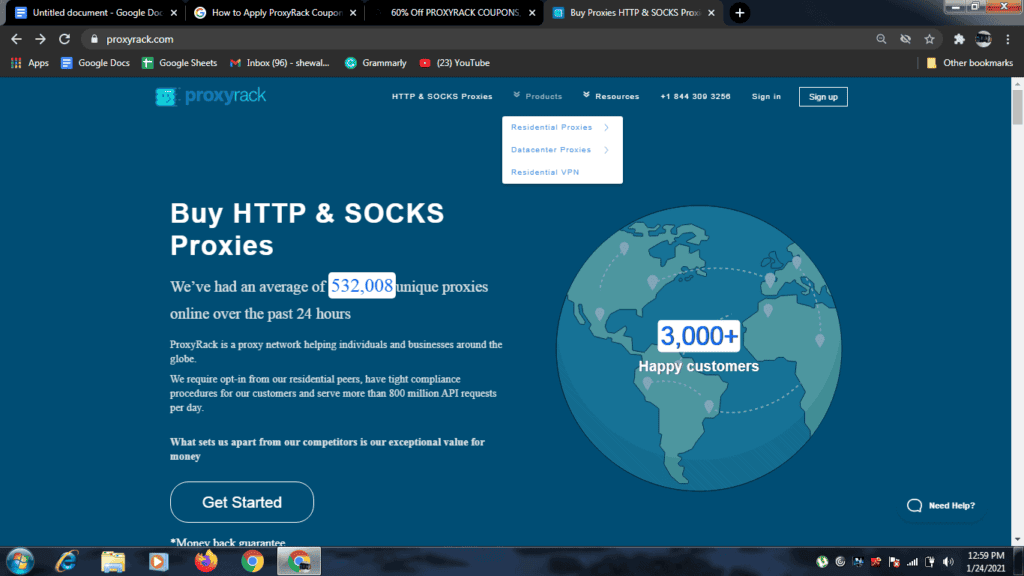Click the page vertical scrollbar thumb
Viewport: 1024px width, 576px height.
1017,106
